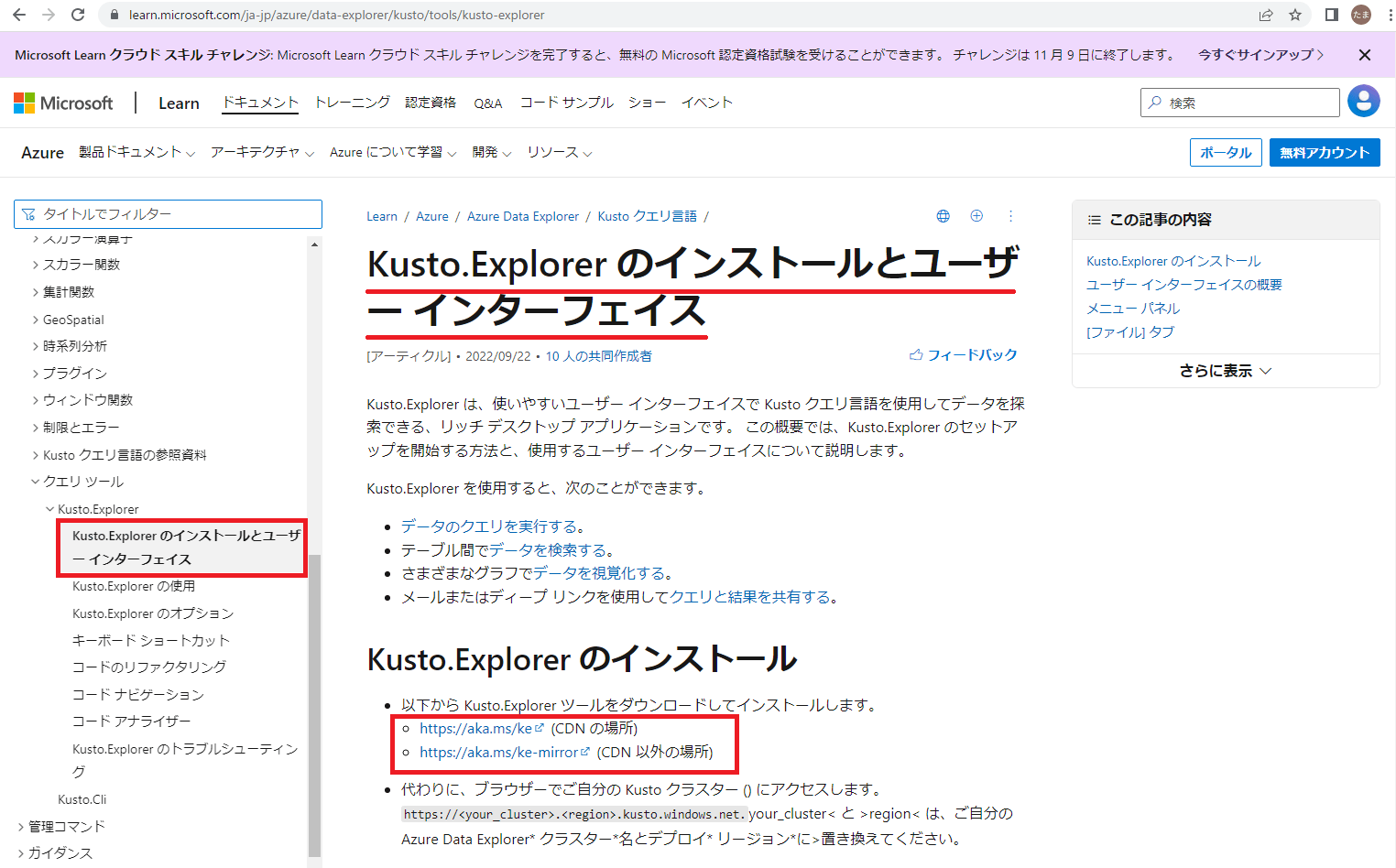Viewport: 1396px width, 868px height.
Task: Select the 認定資格 tab
Action: pos(431,103)
